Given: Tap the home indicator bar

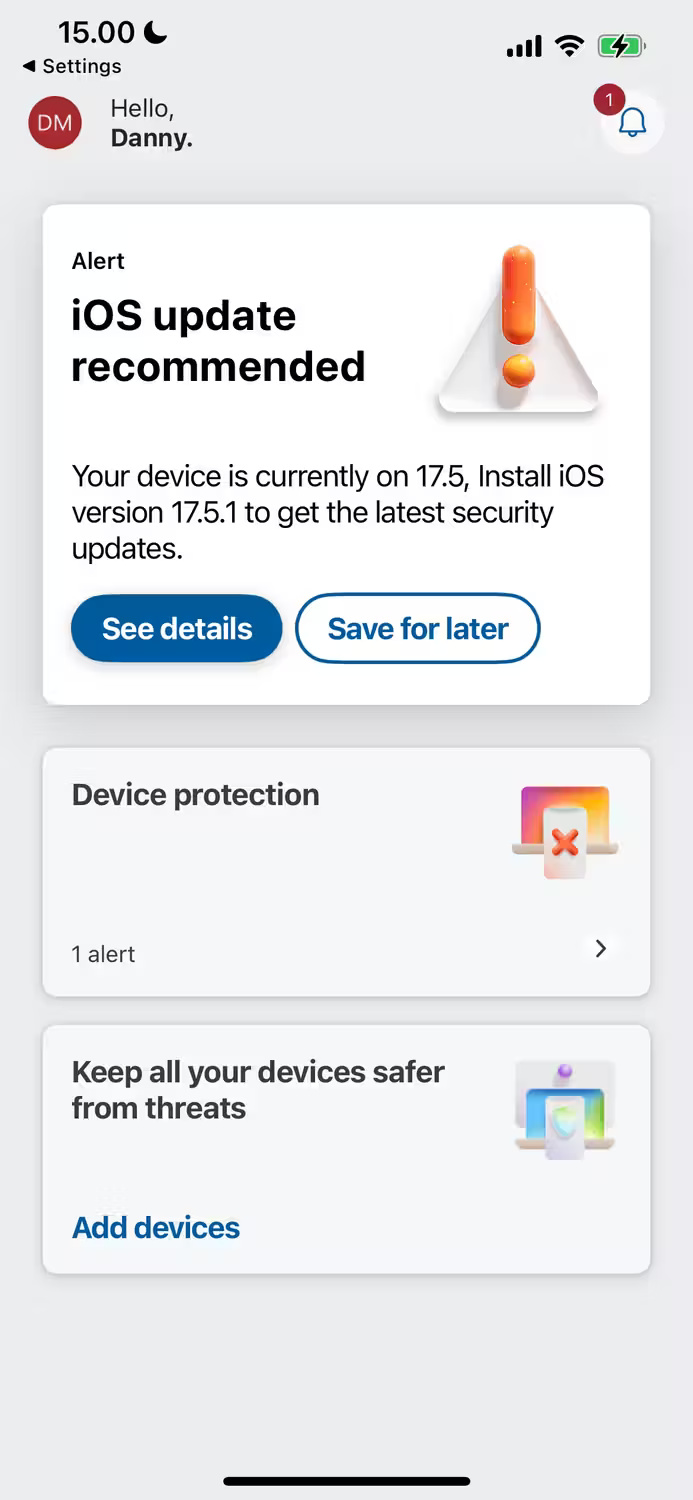Looking at the screenshot, I should pos(347,1481).
